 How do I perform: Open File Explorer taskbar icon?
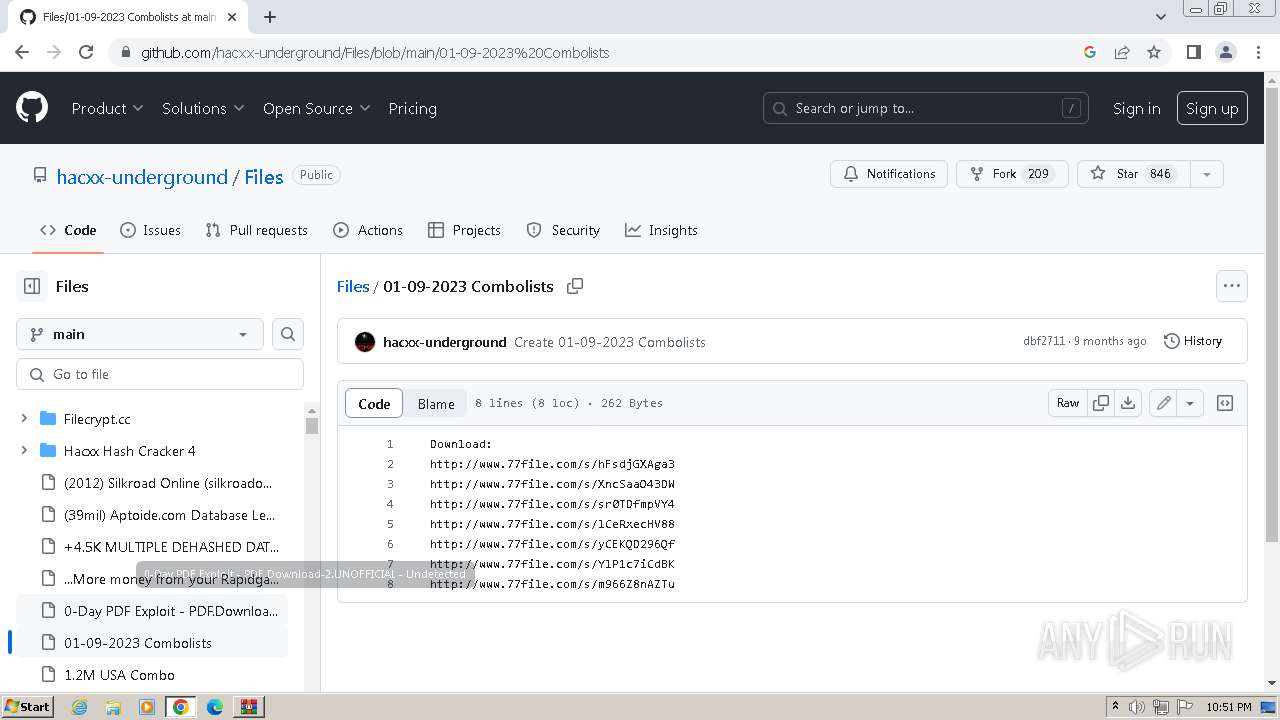click(x=113, y=707)
